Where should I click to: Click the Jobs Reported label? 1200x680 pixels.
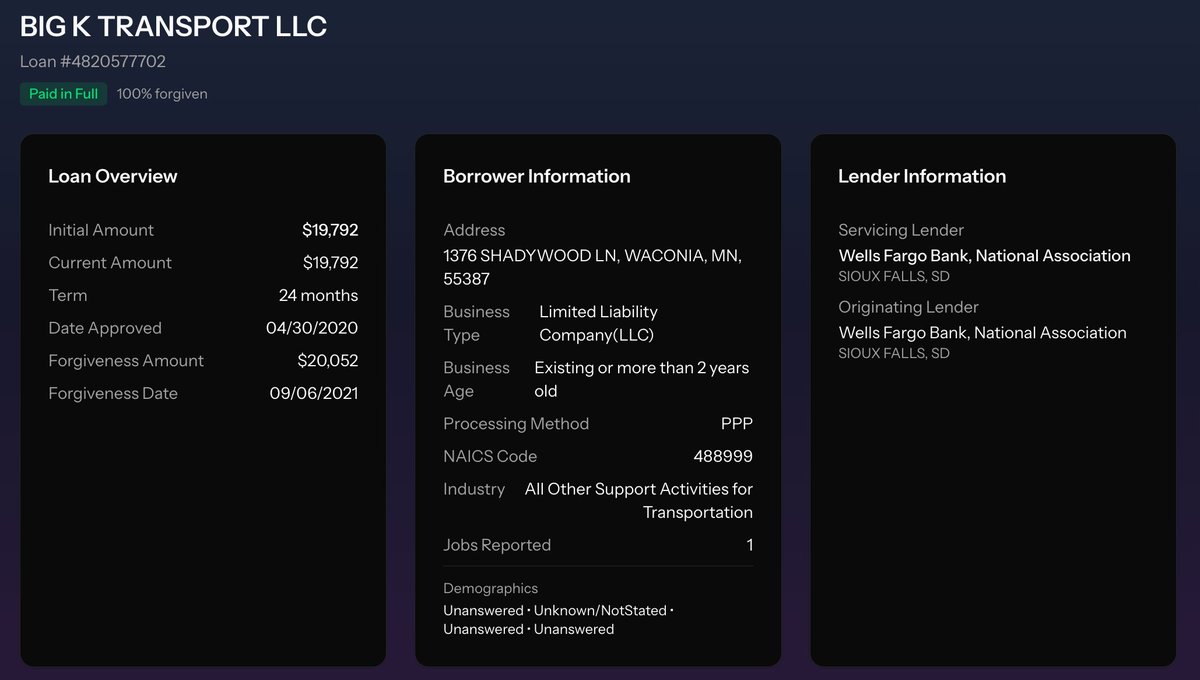497,545
